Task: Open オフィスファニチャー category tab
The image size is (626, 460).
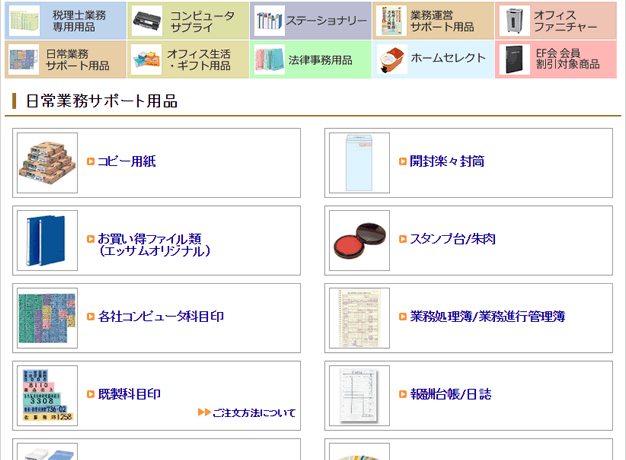Action: pyautogui.click(x=556, y=21)
